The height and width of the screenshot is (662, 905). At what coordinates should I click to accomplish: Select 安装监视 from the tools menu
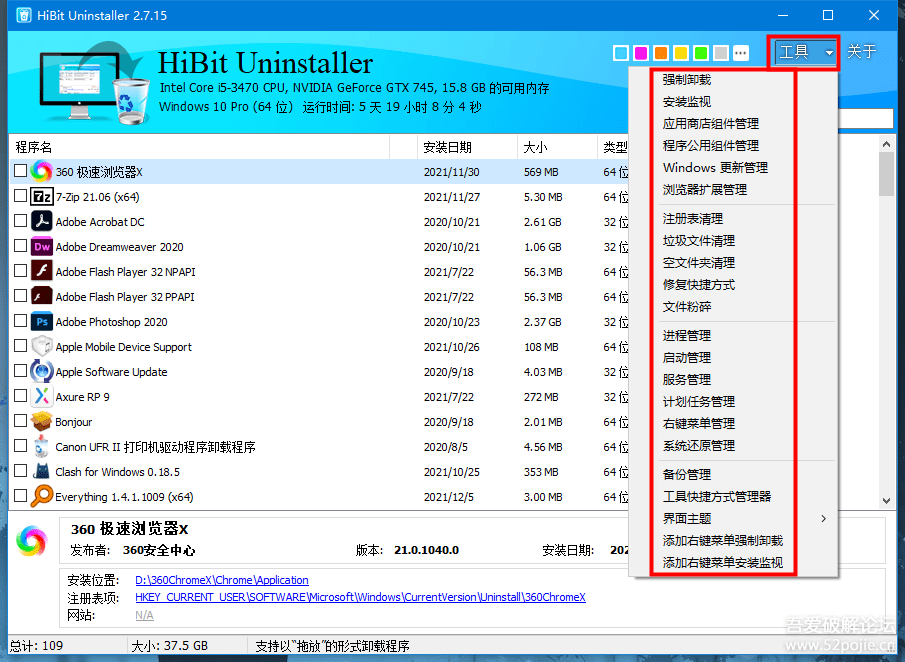coord(687,102)
